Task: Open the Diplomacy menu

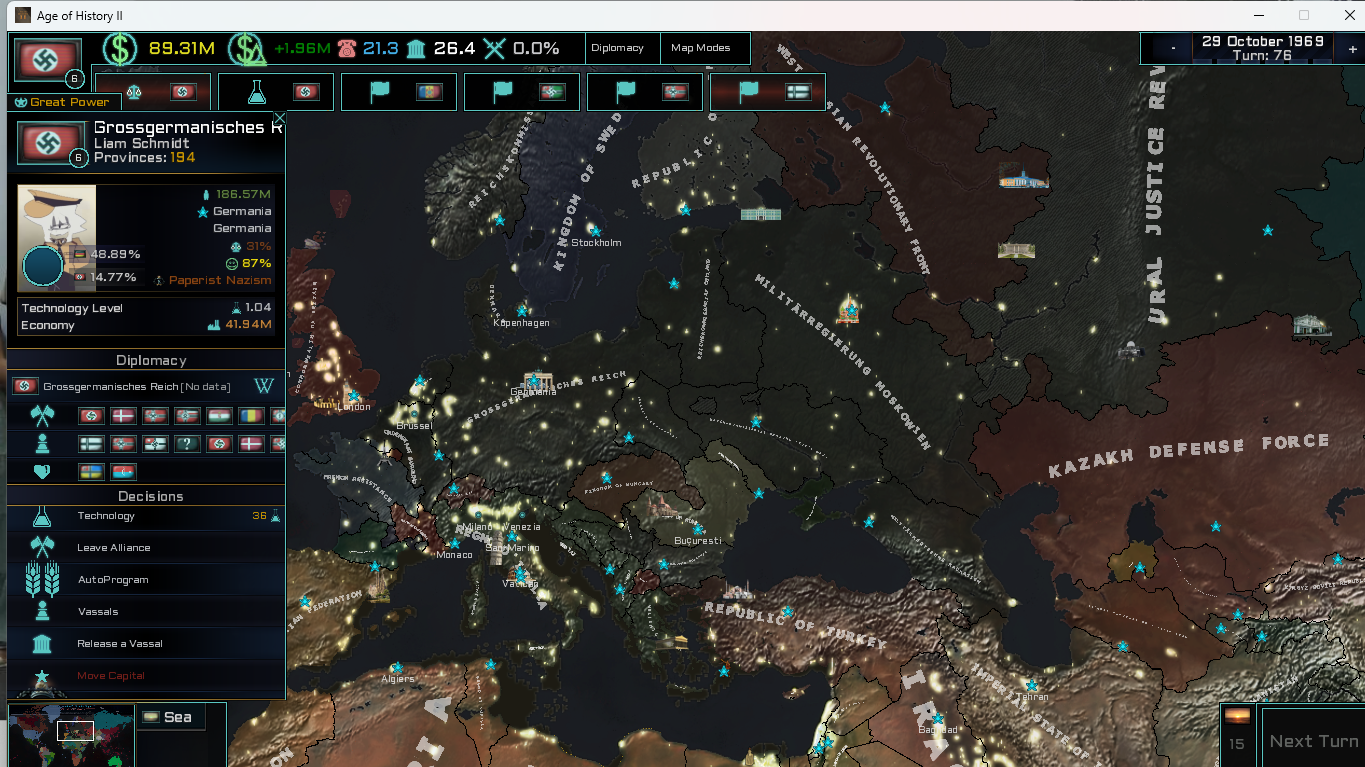Action: [x=617, y=48]
